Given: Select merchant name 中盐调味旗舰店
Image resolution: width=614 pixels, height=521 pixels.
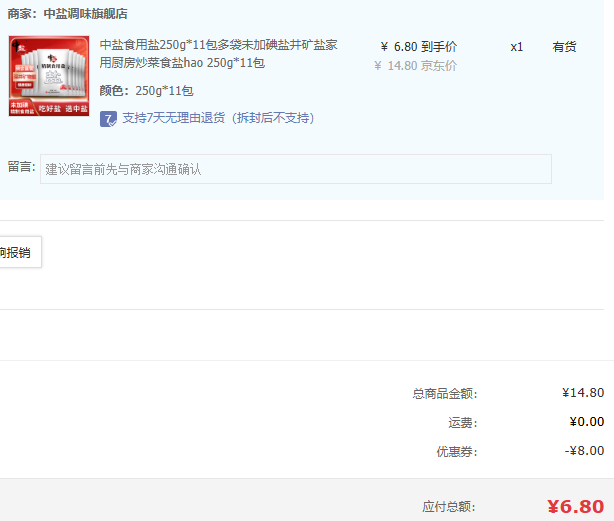Looking at the screenshot, I should [x=85, y=14].
